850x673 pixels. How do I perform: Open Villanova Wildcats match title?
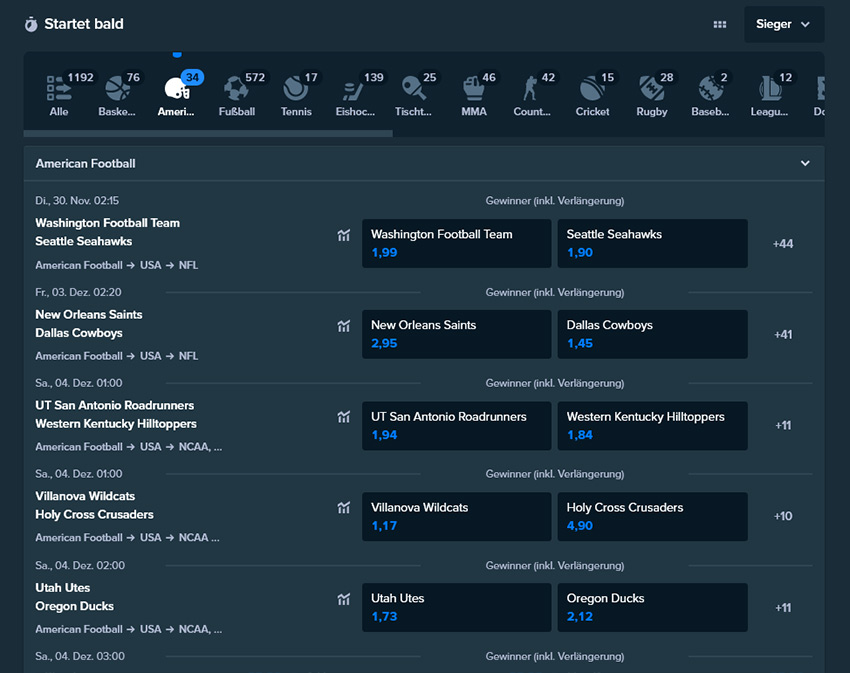coord(85,496)
